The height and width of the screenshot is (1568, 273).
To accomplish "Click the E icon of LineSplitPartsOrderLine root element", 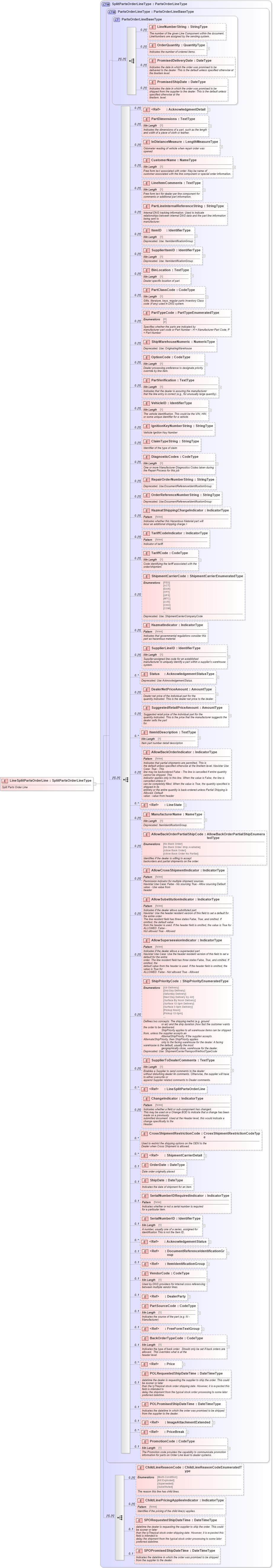I will click(x=5, y=780).
